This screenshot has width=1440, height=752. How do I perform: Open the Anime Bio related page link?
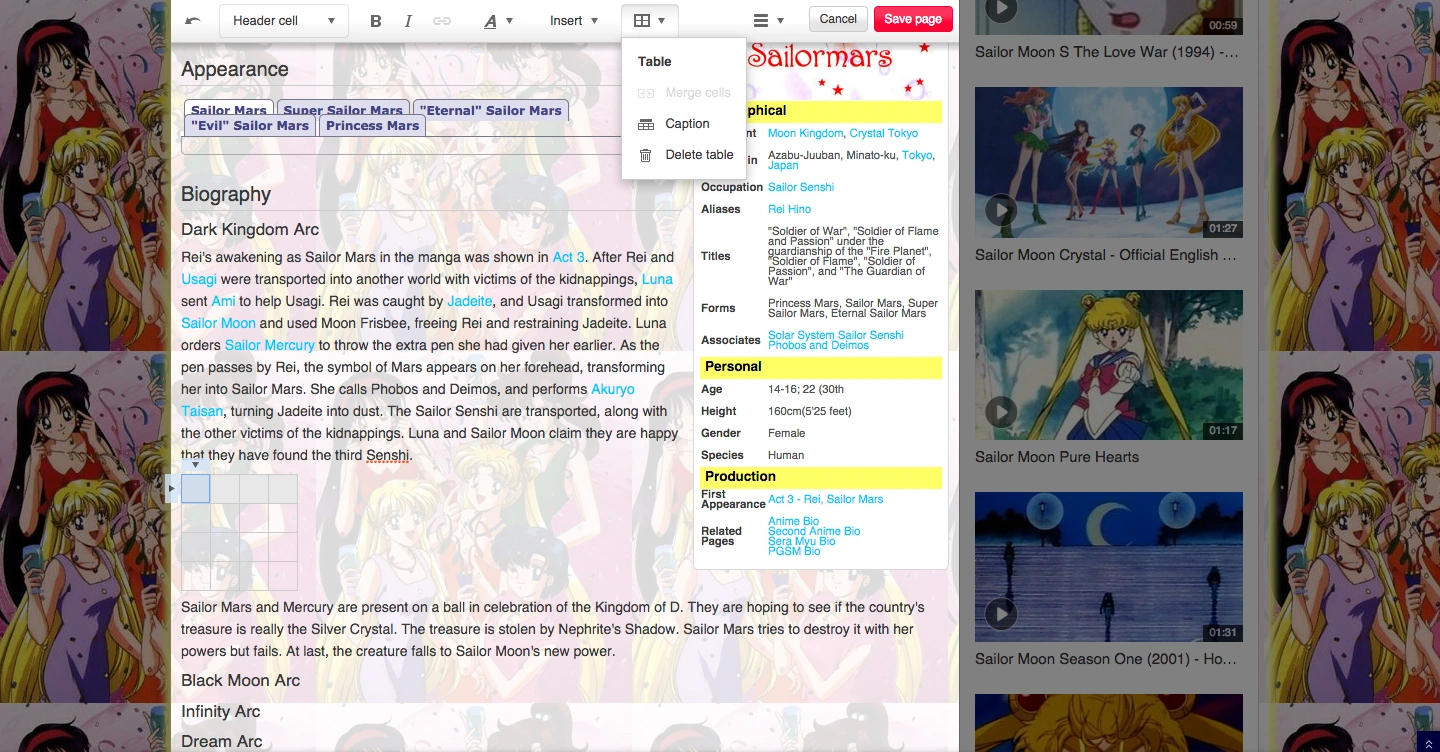click(794, 521)
